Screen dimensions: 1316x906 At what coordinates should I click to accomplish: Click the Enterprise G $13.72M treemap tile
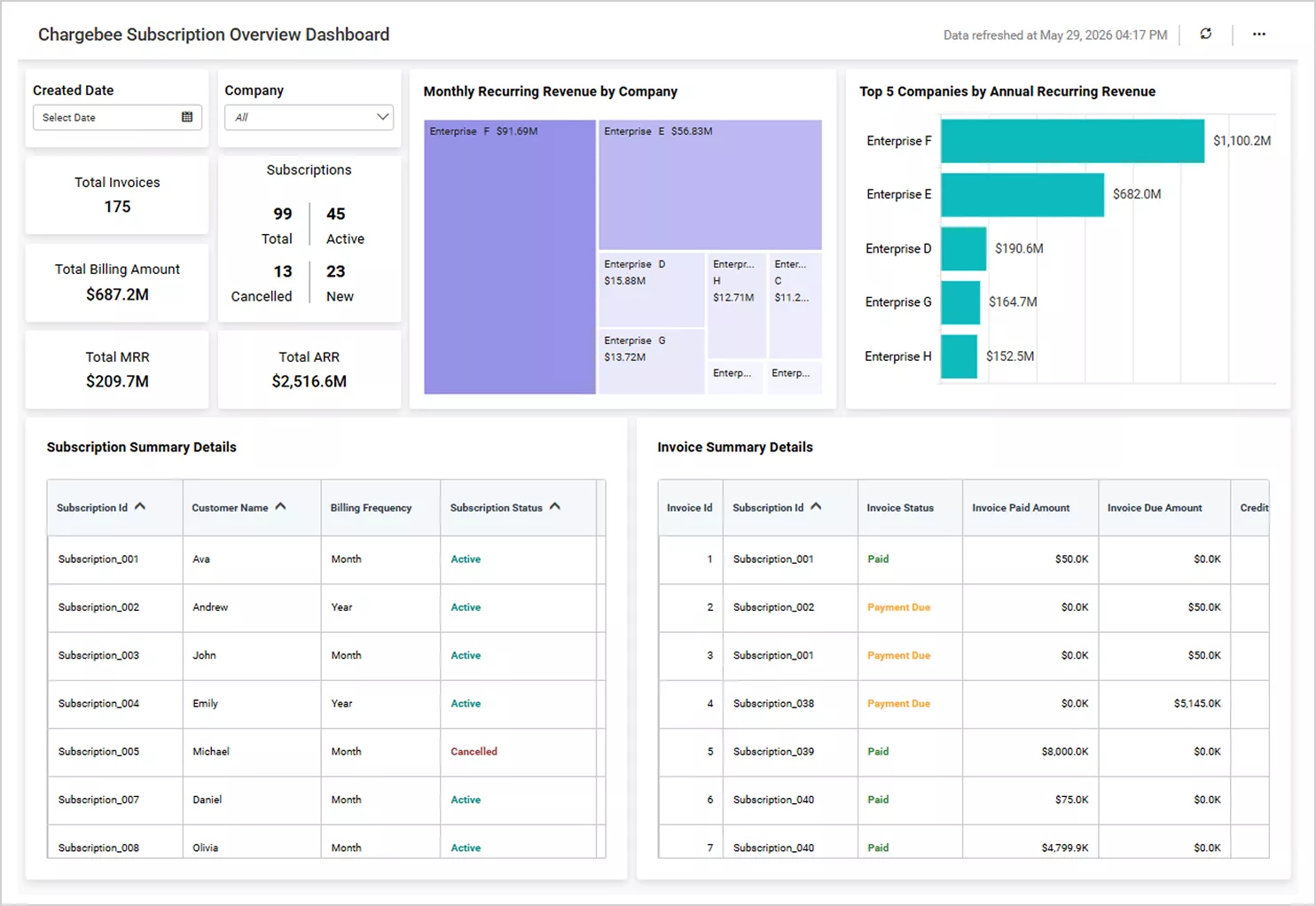point(652,362)
